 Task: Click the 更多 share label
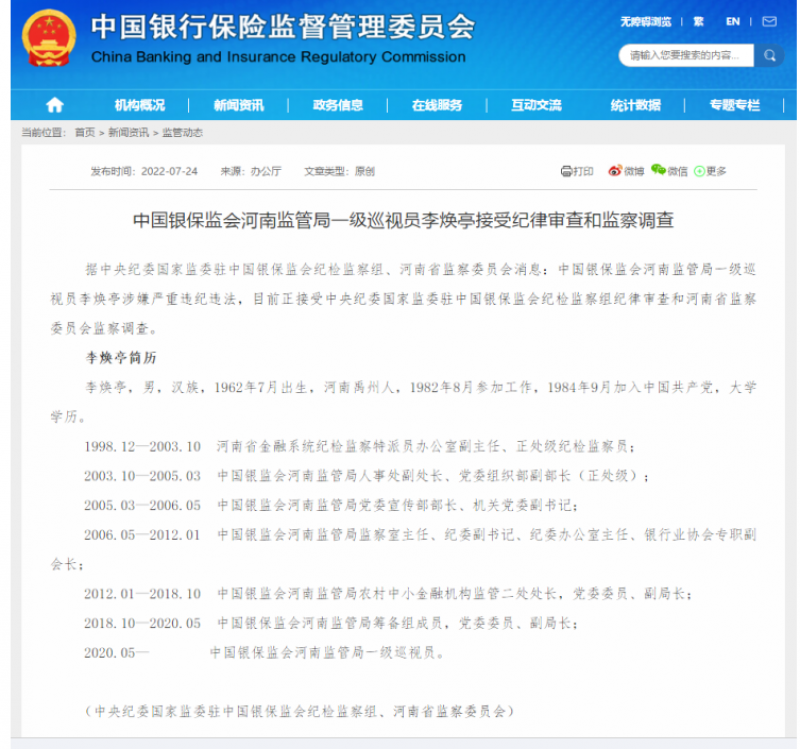pos(716,171)
